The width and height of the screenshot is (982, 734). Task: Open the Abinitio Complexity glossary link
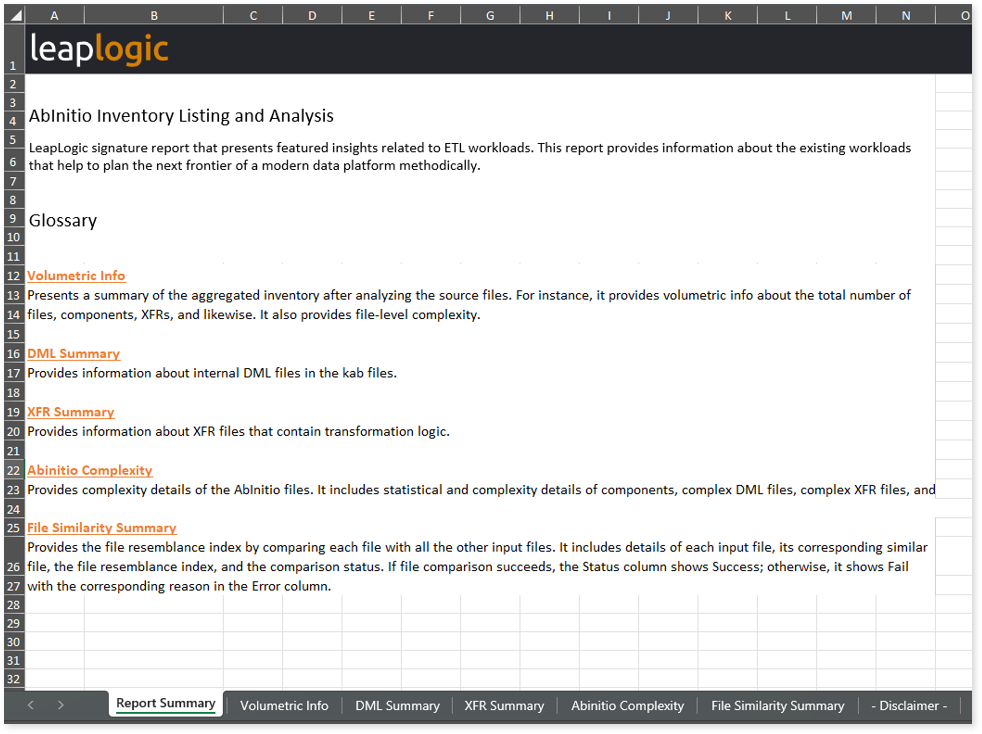89,470
